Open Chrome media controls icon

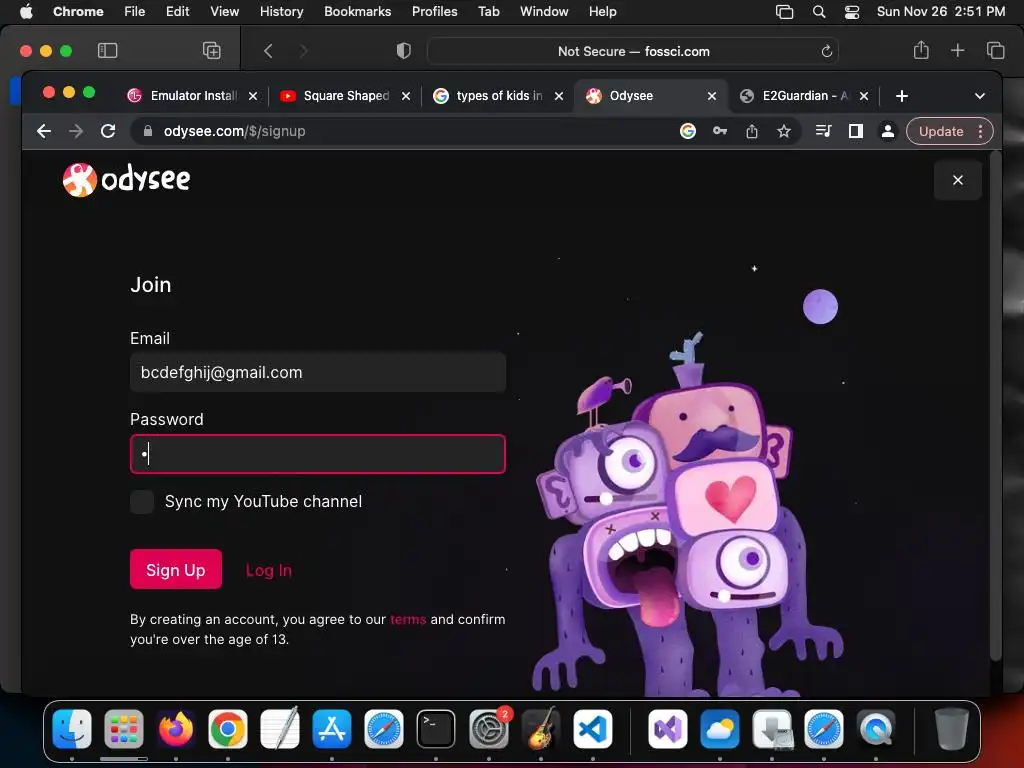[x=824, y=131]
